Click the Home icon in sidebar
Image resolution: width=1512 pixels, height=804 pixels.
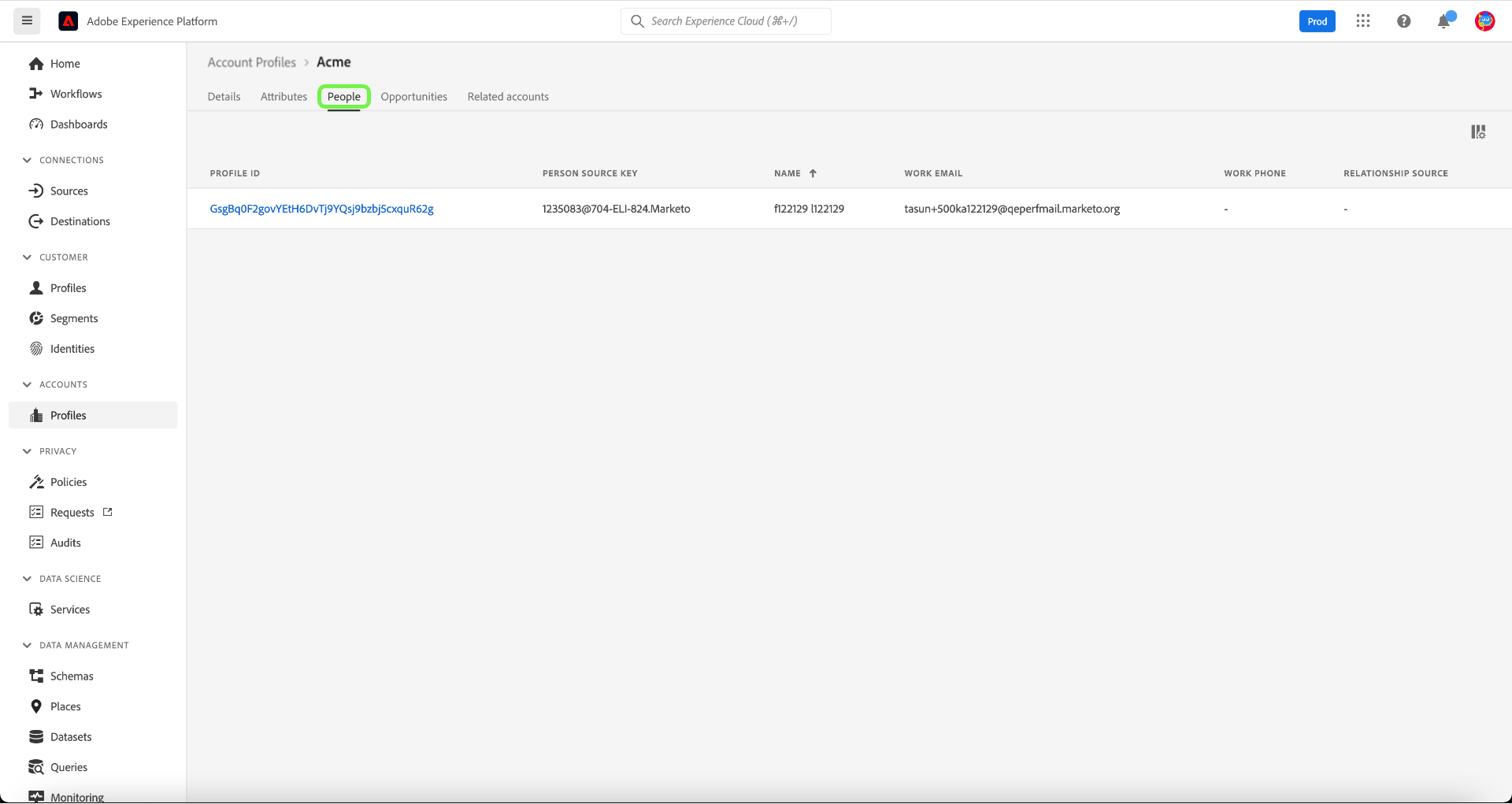(x=36, y=64)
